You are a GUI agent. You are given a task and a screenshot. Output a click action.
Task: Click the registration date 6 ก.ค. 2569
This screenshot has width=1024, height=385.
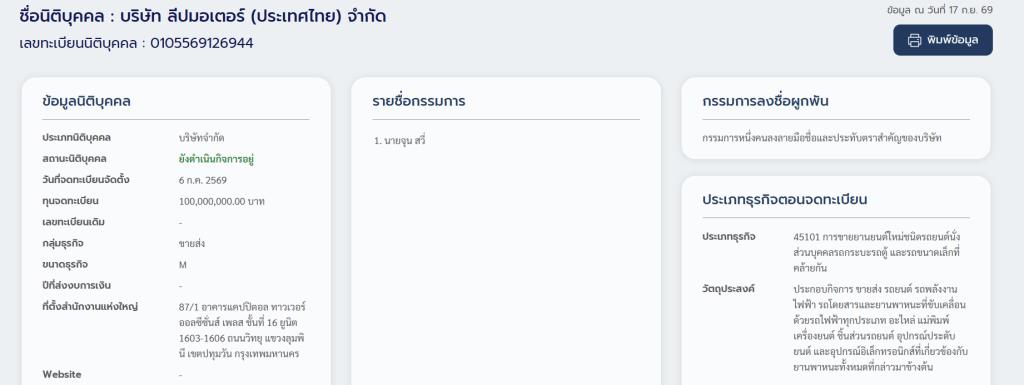pos(202,180)
